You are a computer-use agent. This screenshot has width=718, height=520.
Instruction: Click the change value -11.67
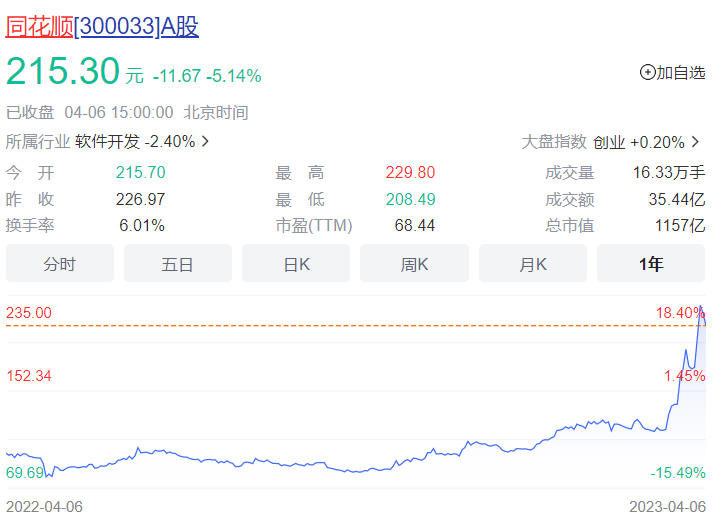(x=177, y=76)
